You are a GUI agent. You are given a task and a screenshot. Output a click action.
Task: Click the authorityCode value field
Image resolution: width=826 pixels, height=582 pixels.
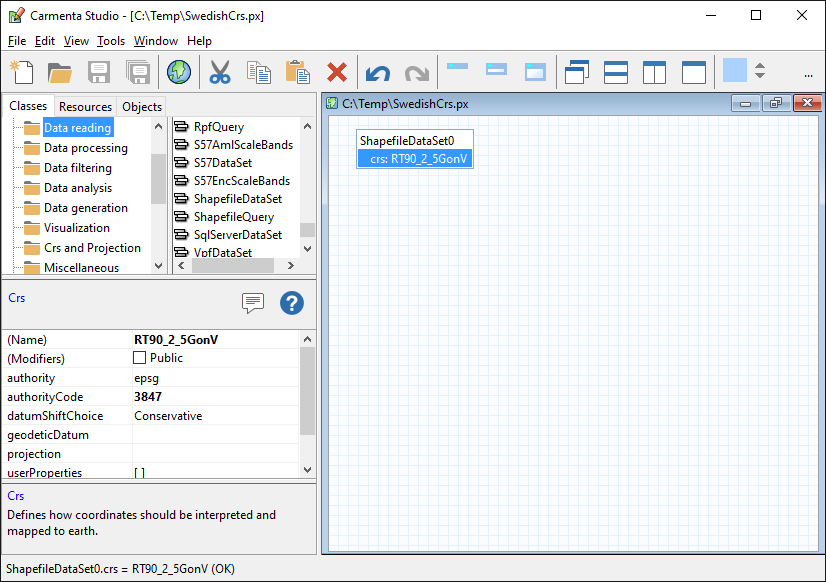tap(215, 397)
